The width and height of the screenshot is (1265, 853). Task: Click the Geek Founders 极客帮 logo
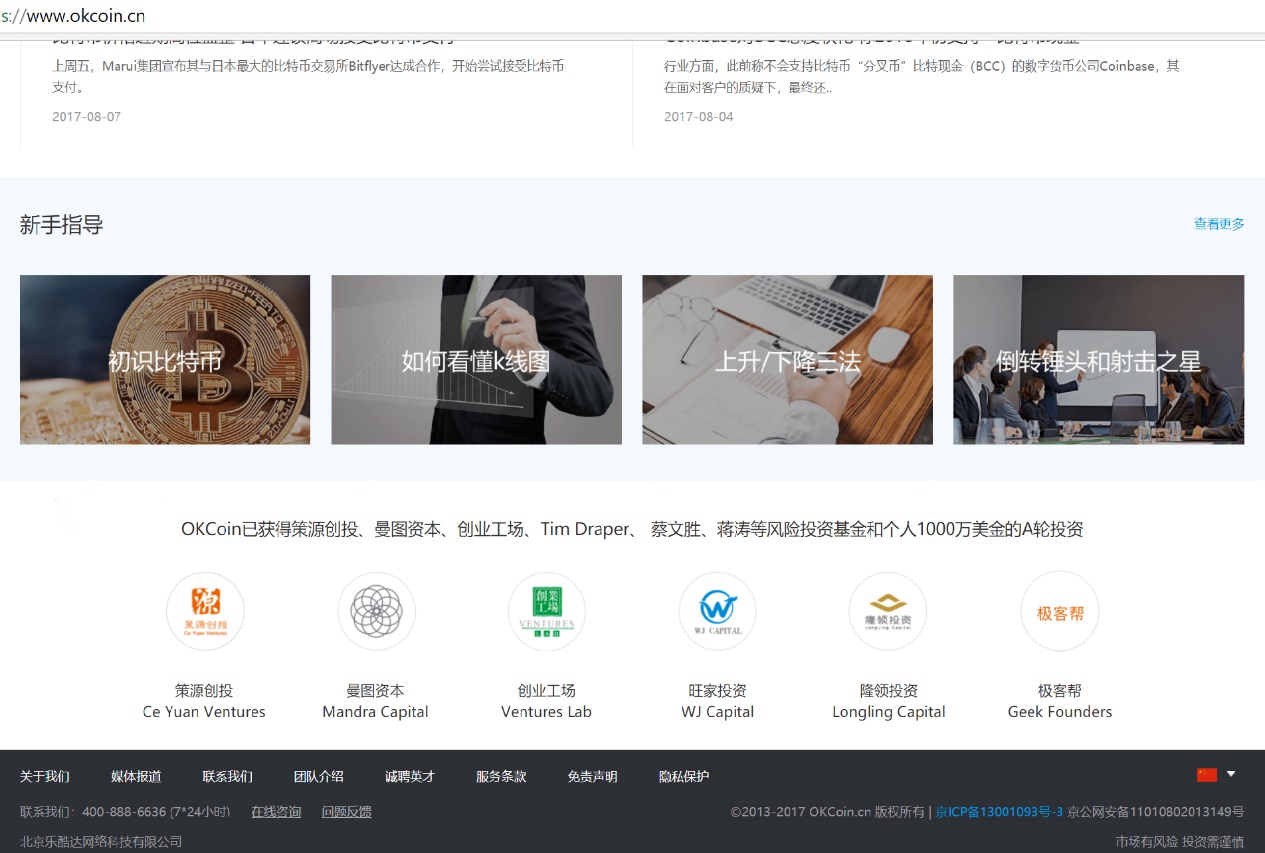(x=1060, y=611)
